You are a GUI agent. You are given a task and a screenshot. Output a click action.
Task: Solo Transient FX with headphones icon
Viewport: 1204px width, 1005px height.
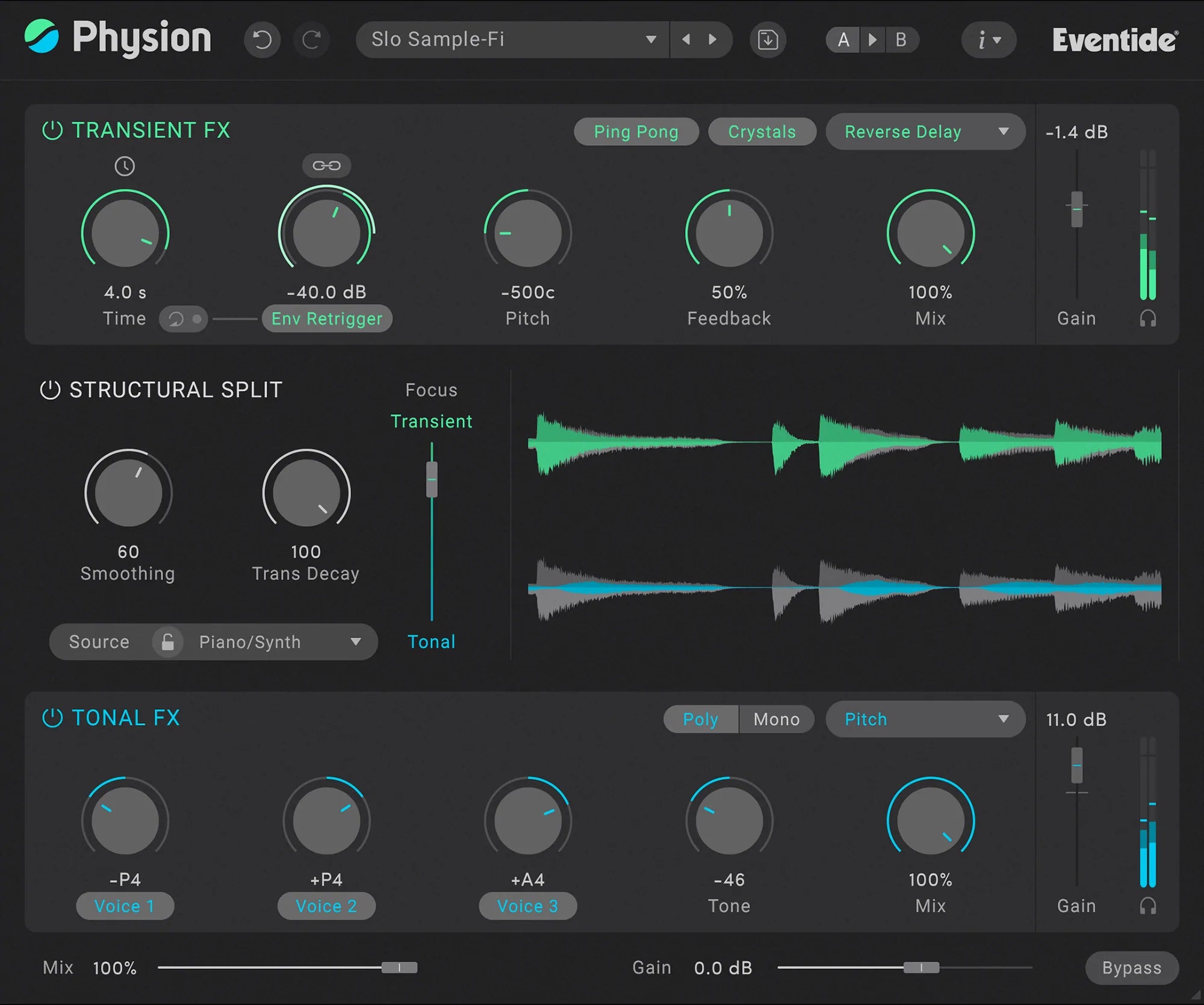coord(1147,318)
